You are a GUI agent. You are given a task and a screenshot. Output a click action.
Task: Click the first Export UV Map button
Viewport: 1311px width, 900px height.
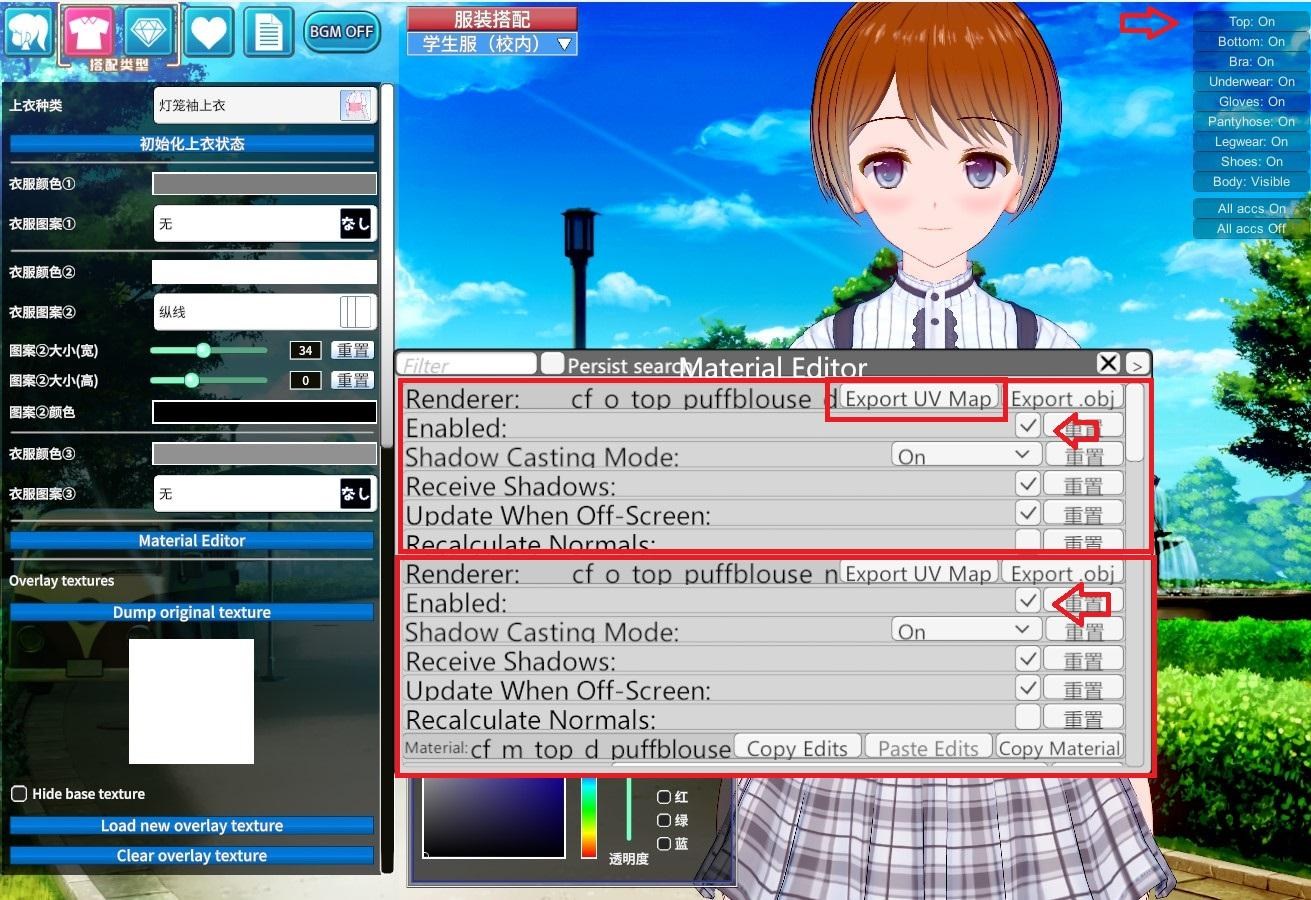click(x=917, y=399)
